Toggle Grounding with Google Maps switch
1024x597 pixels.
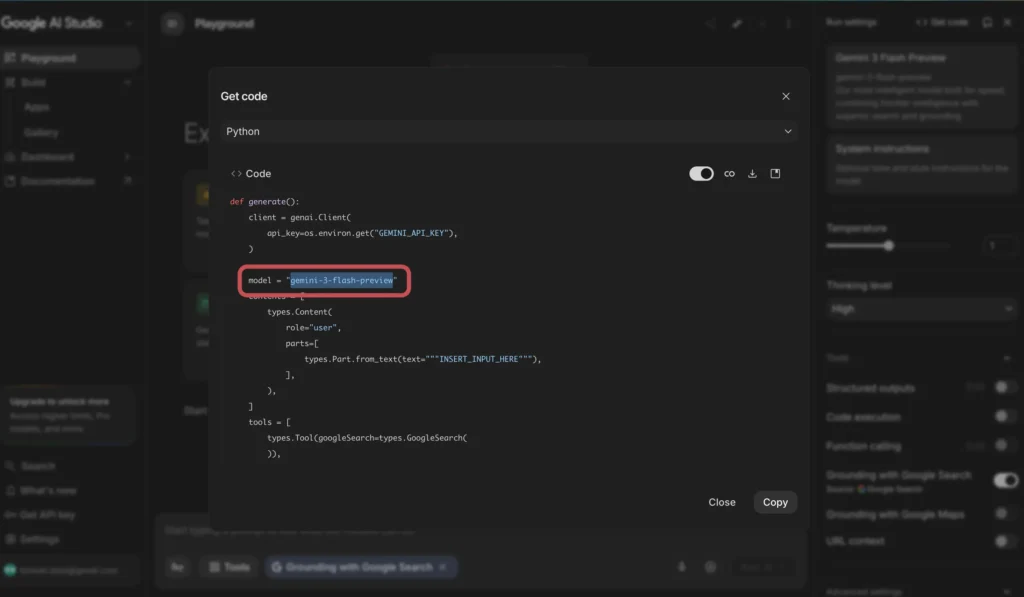[x=1004, y=514]
